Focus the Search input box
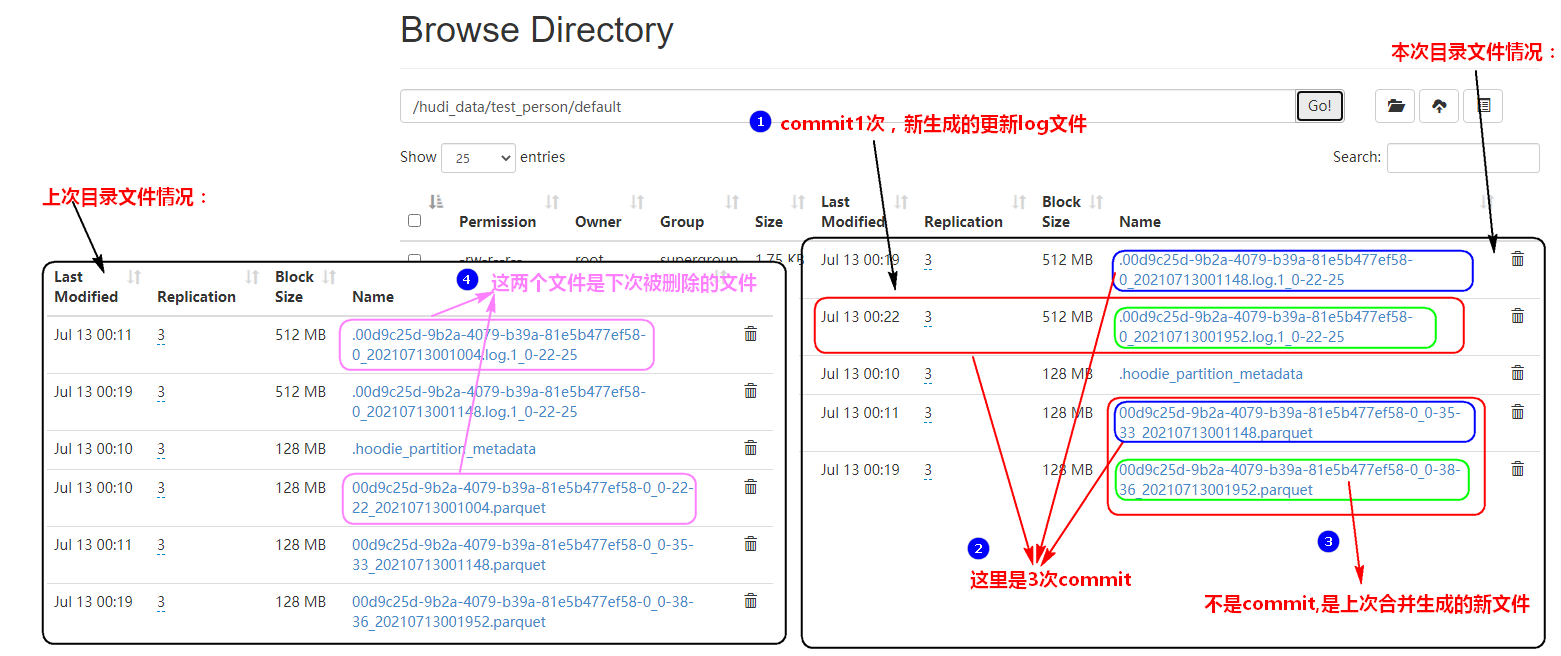This screenshot has width=1561, height=656. point(1463,158)
